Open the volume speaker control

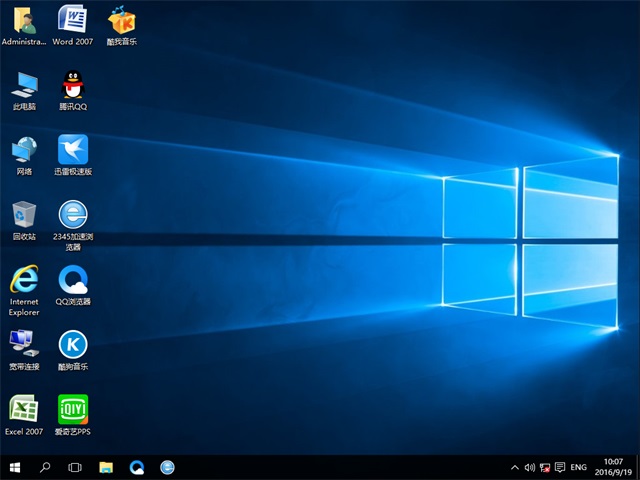[530, 467]
